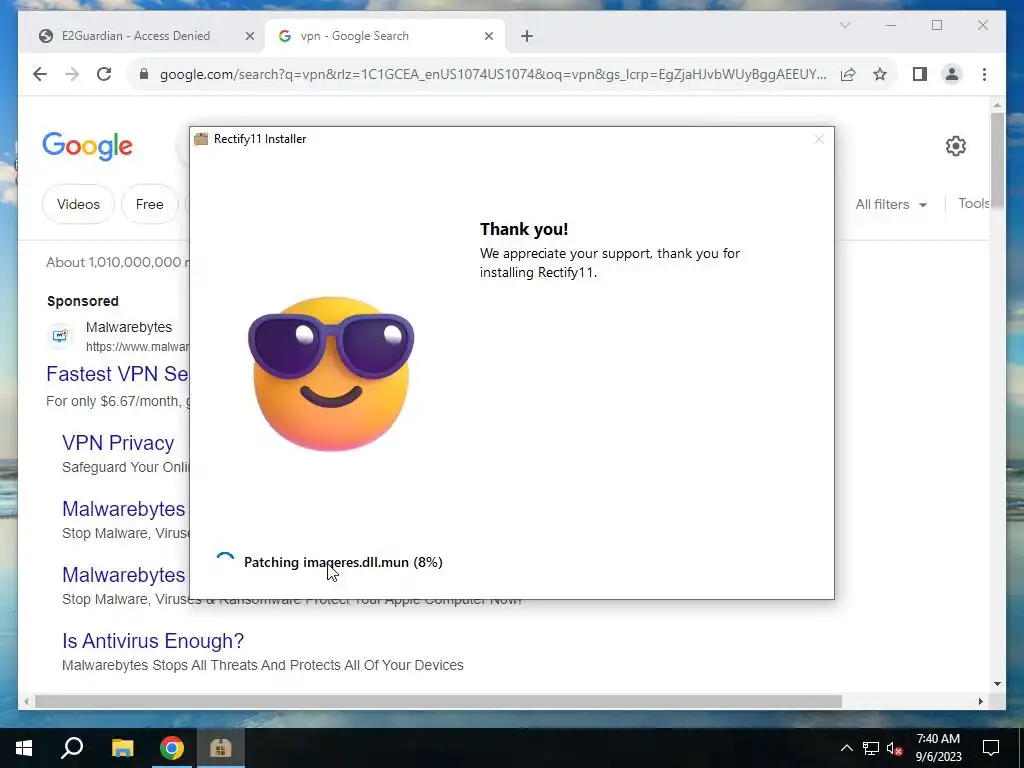1024x768 pixels.
Task: Open the Windows Start menu
Action: click(24, 748)
